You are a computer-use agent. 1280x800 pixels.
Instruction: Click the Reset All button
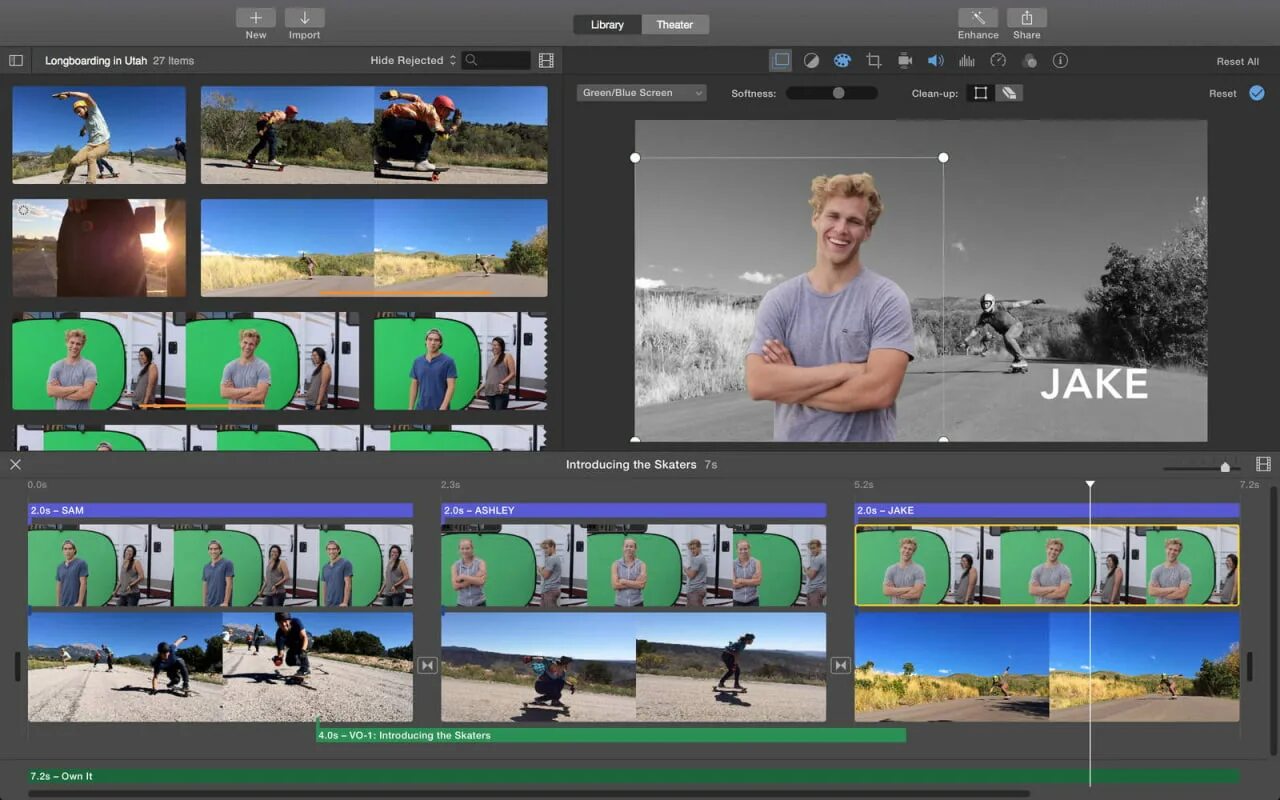(x=1237, y=61)
